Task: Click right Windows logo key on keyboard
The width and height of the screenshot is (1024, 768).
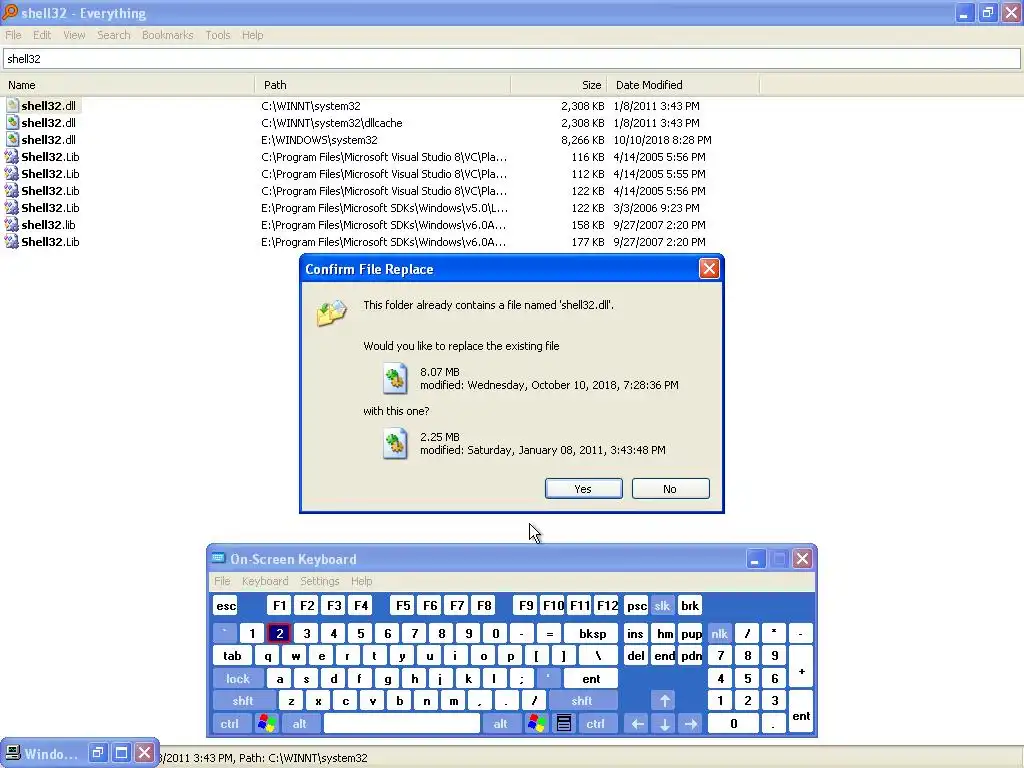Action: tap(536, 724)
